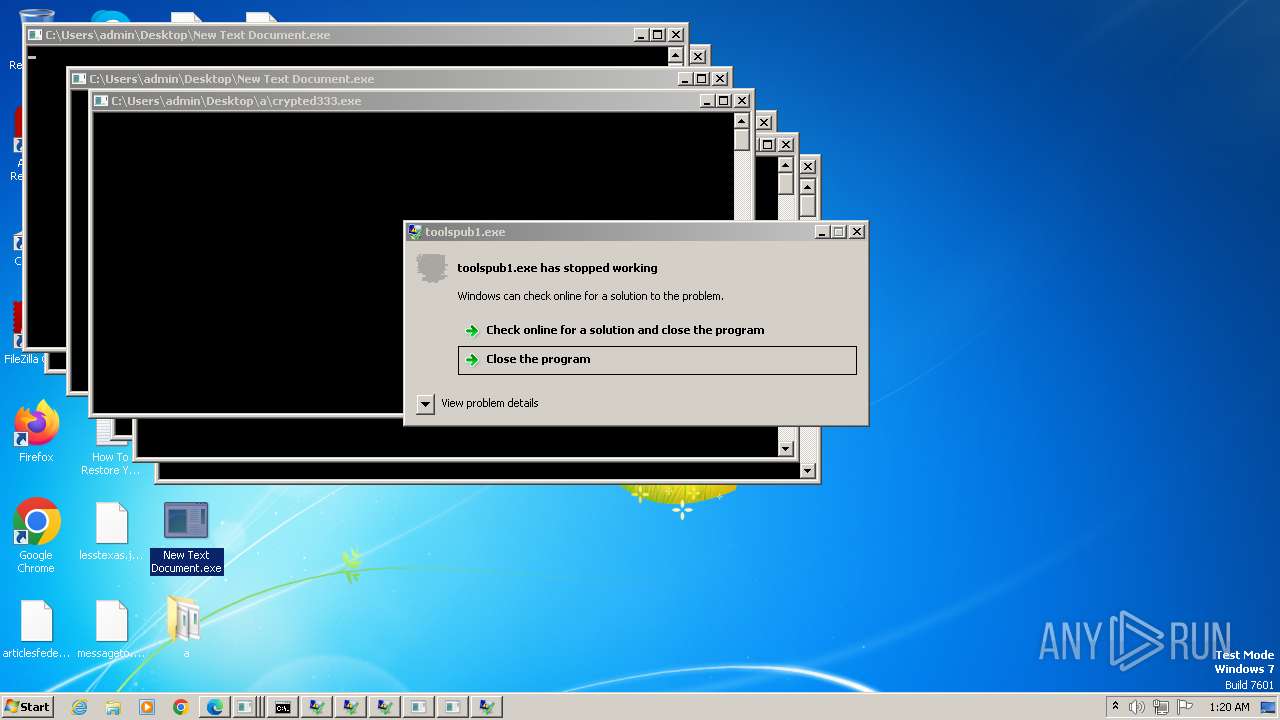
Task: Open Microsoft Edge taskbar button
Action: click(x=215, y=707)
